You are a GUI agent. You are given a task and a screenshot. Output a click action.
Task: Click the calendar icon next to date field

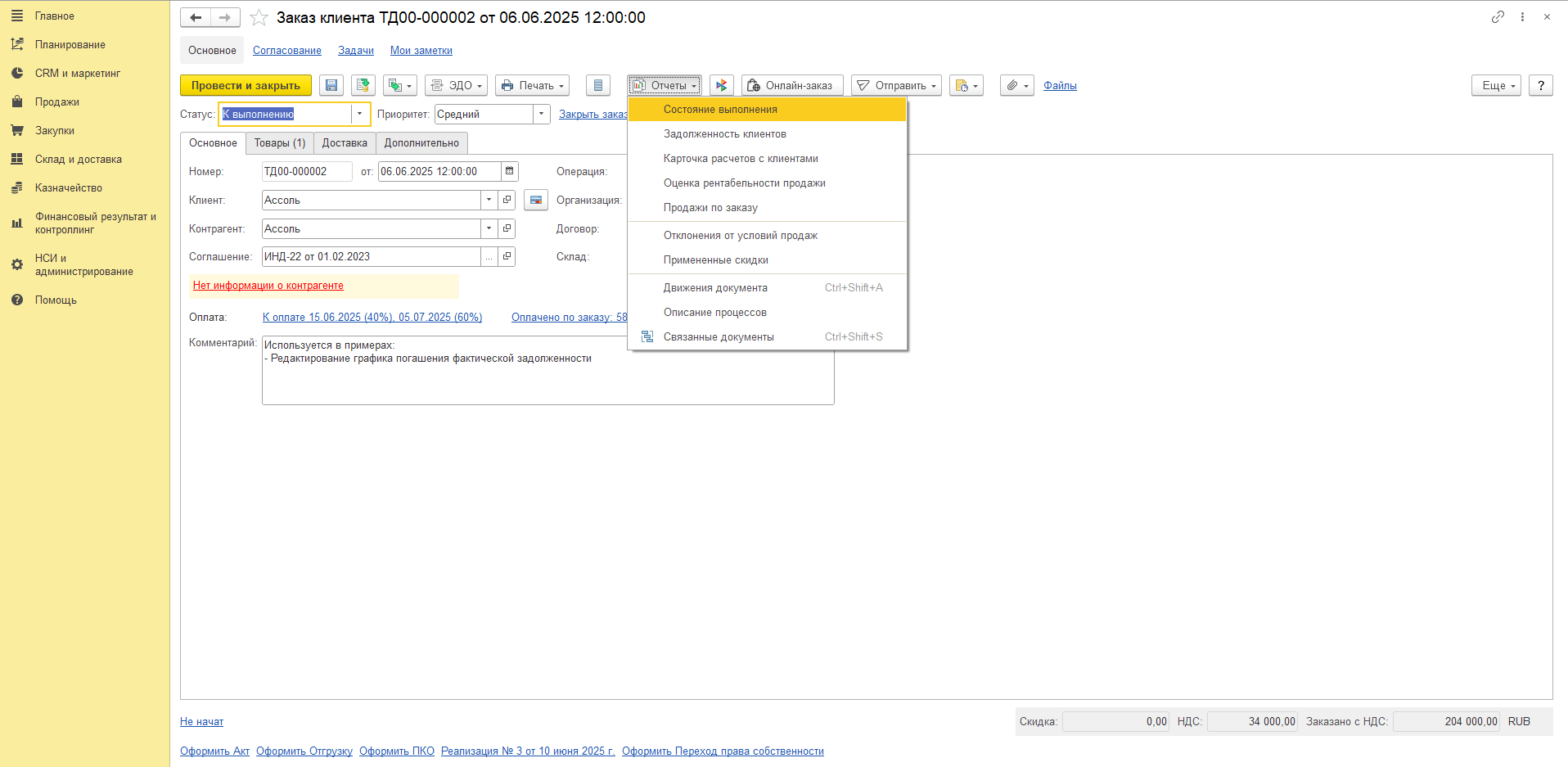click(x=509, y=171)
